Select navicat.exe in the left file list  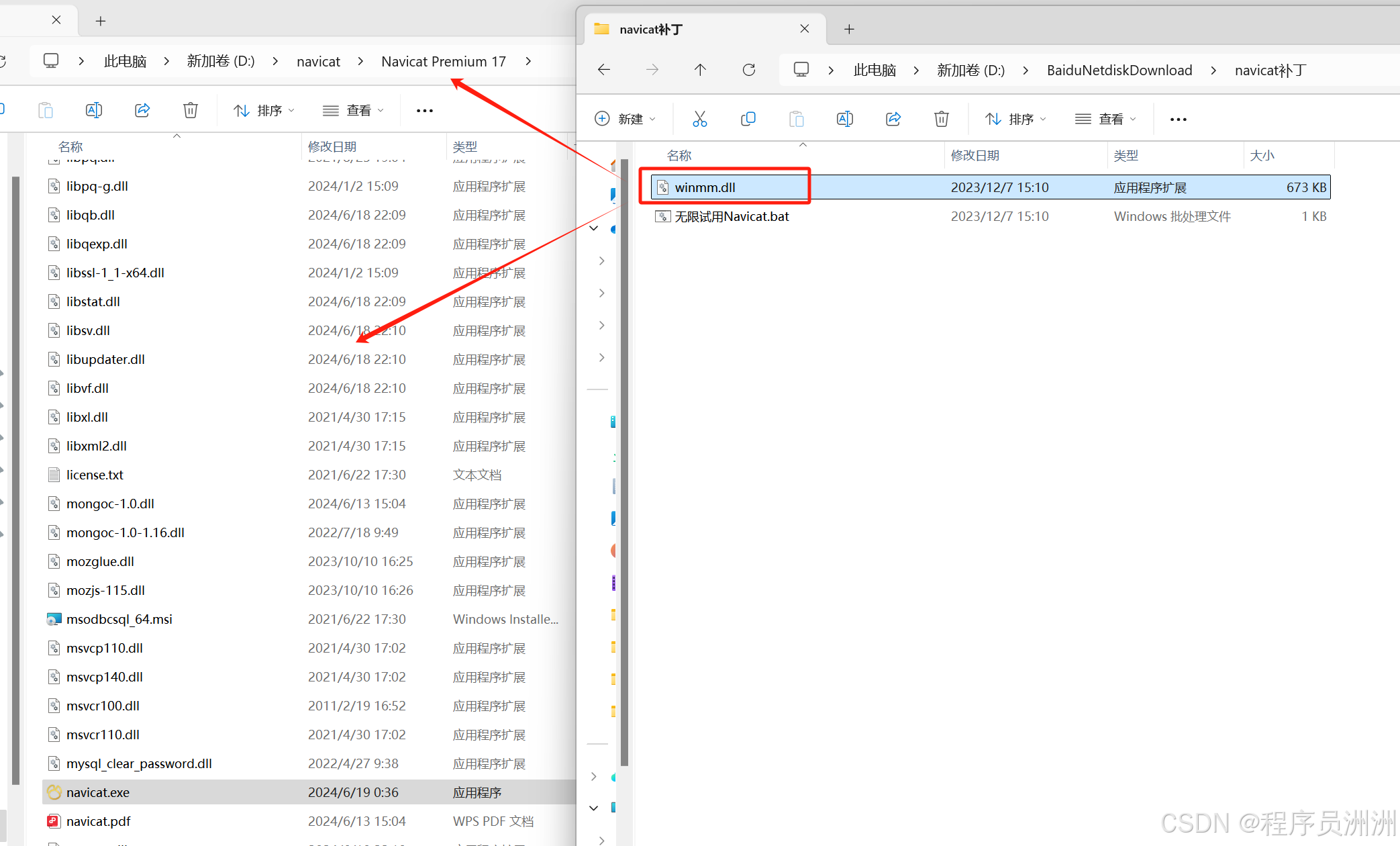(98, 792)
